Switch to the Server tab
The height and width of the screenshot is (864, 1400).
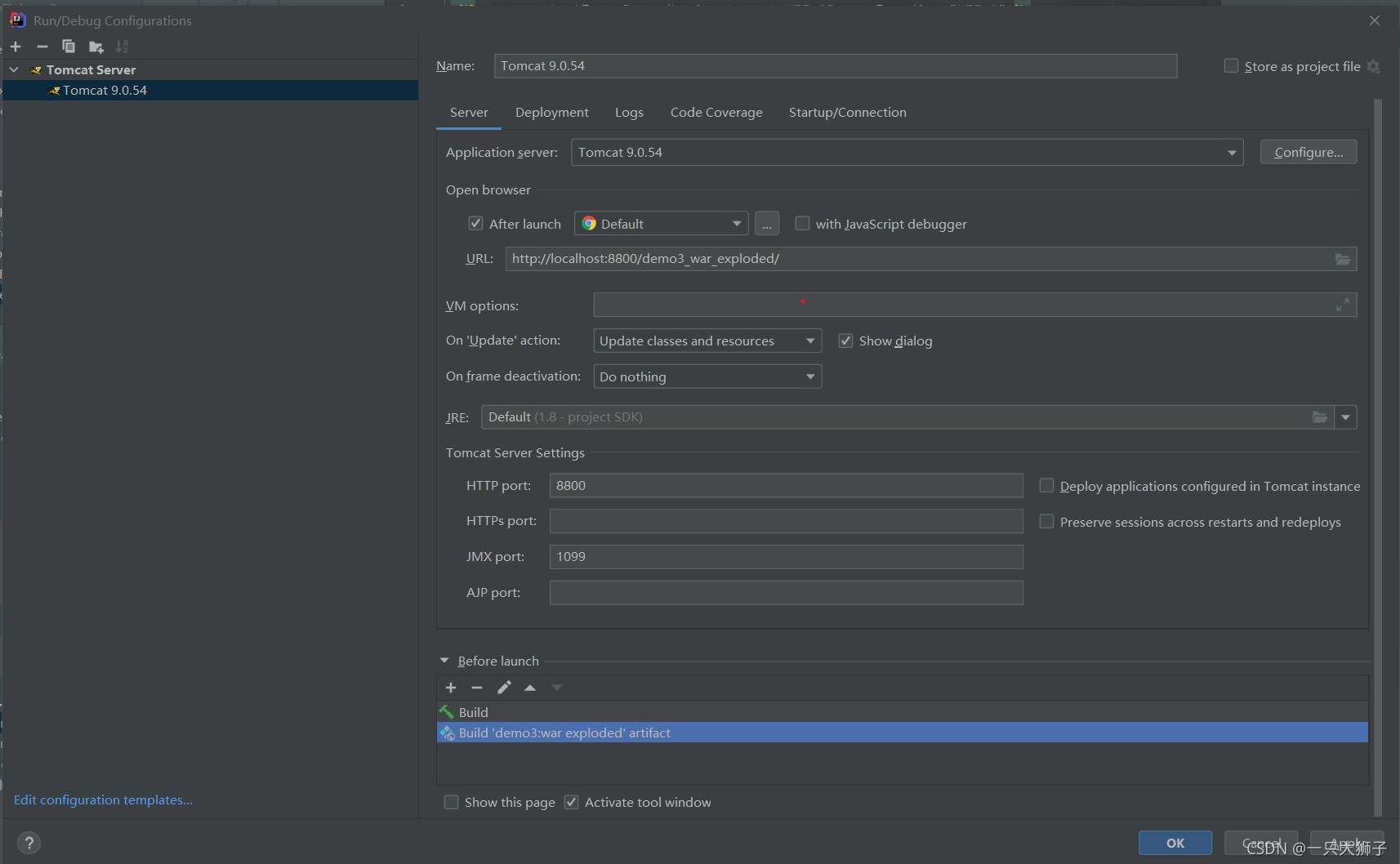469,113
